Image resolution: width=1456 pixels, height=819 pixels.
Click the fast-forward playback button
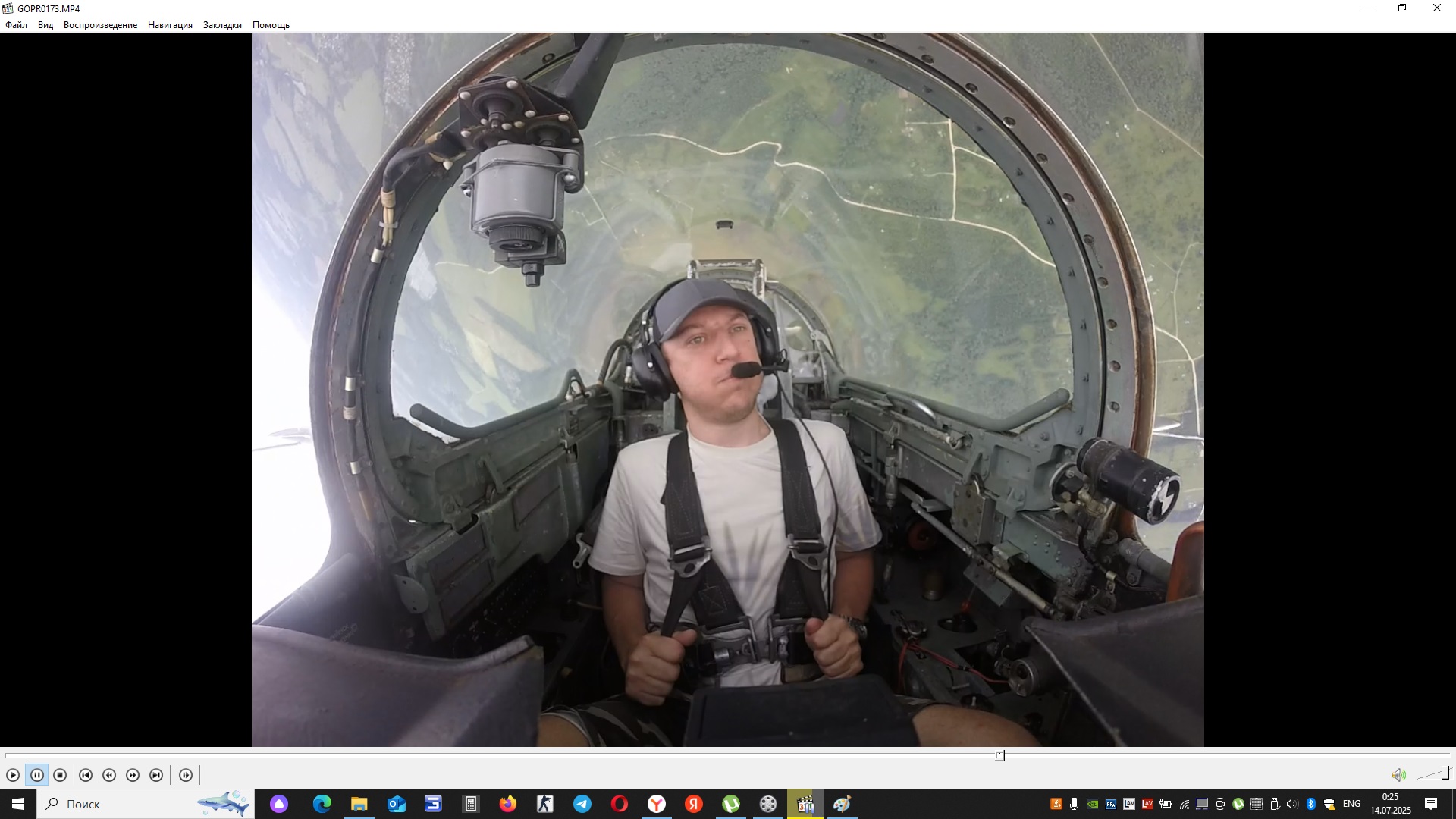(133, 775)
